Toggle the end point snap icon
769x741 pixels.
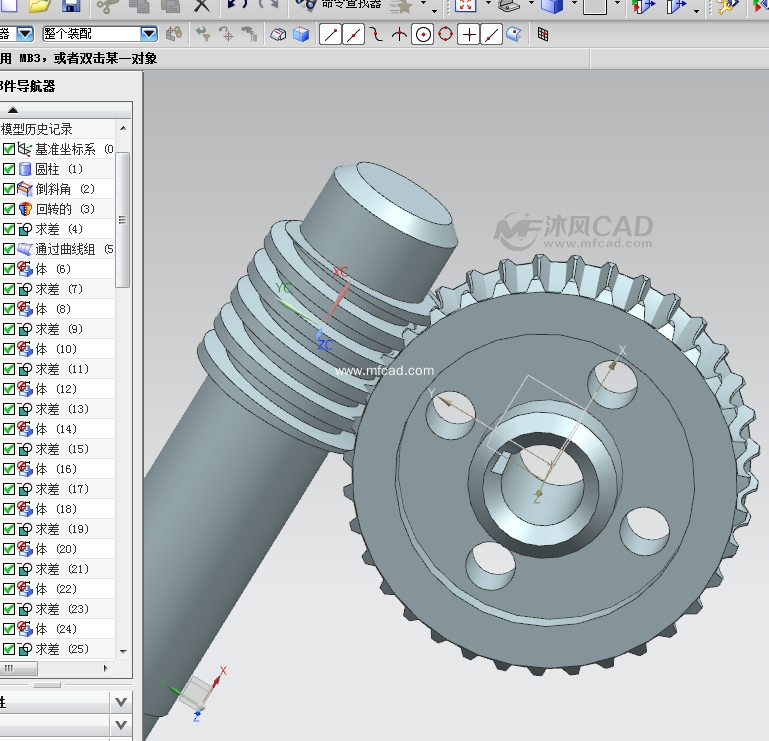330,34
